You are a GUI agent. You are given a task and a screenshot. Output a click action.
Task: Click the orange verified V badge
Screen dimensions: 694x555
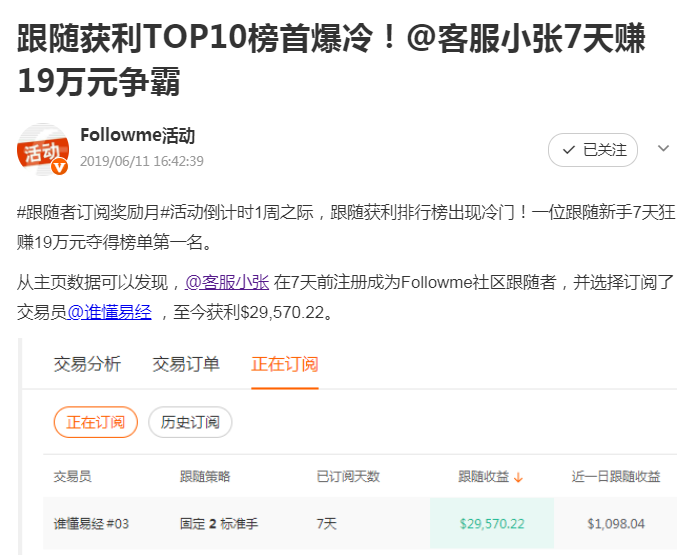[60, 167]
